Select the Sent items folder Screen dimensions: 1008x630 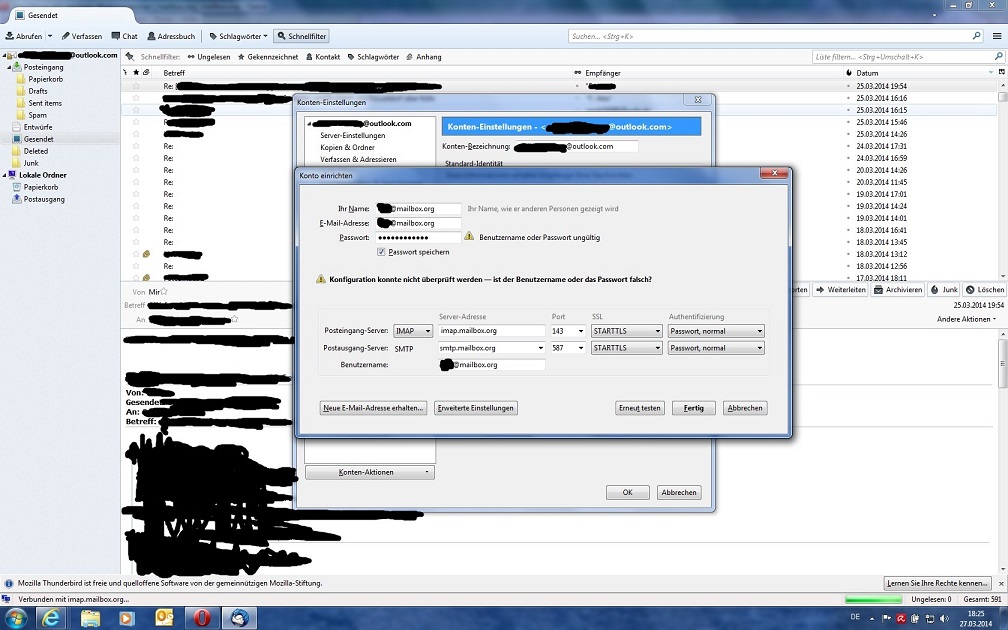[x=45, y=103]
